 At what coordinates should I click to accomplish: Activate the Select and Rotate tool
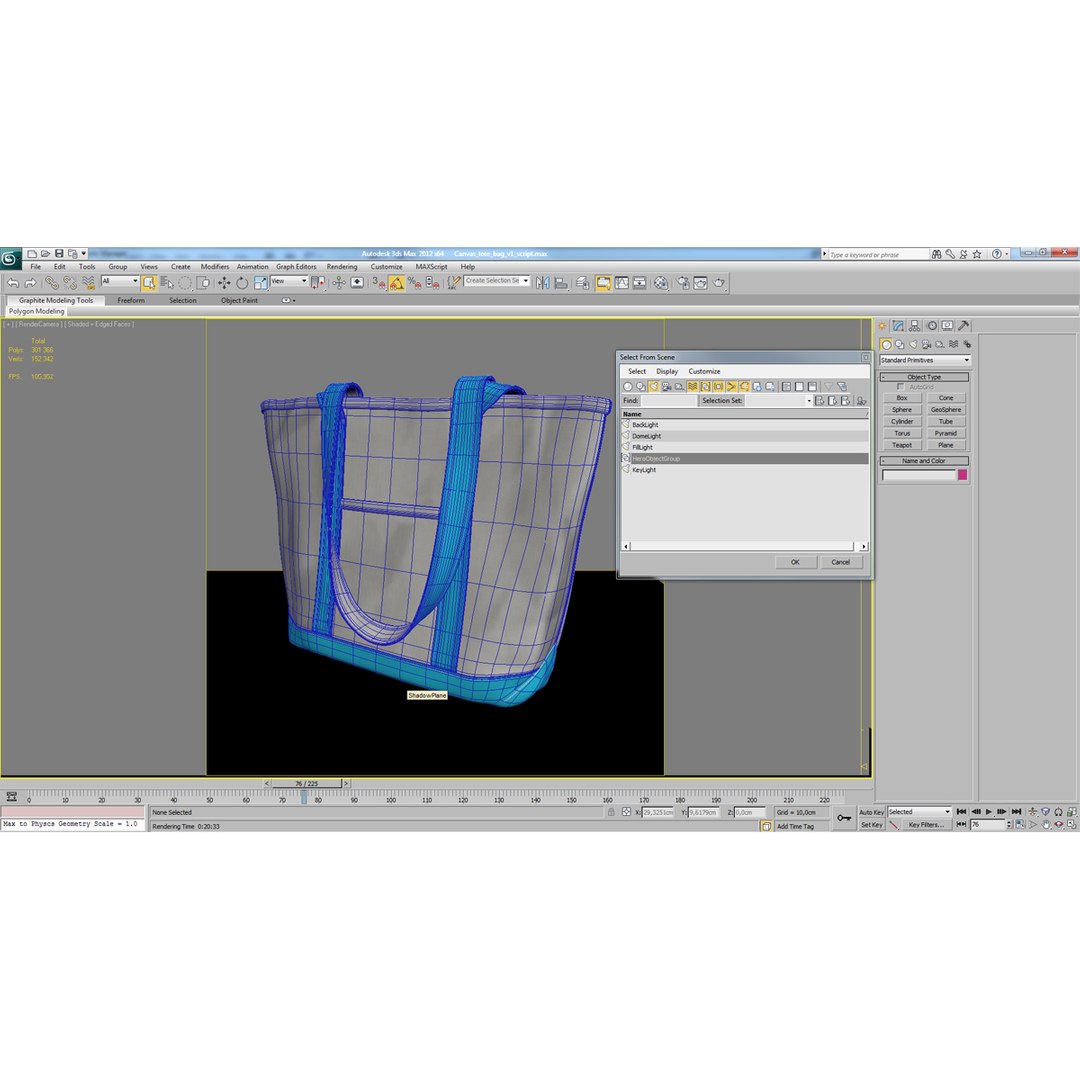242,283
